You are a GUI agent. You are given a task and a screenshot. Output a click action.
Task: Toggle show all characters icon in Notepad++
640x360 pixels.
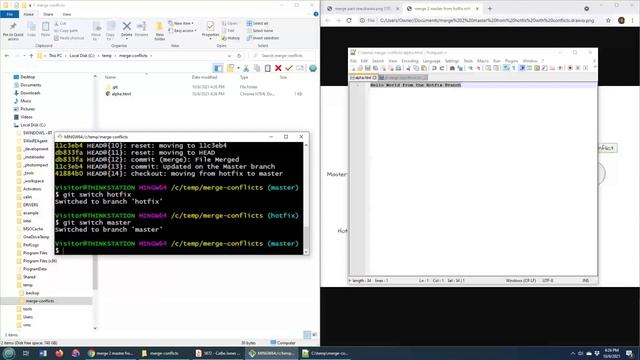pos(514,68)
